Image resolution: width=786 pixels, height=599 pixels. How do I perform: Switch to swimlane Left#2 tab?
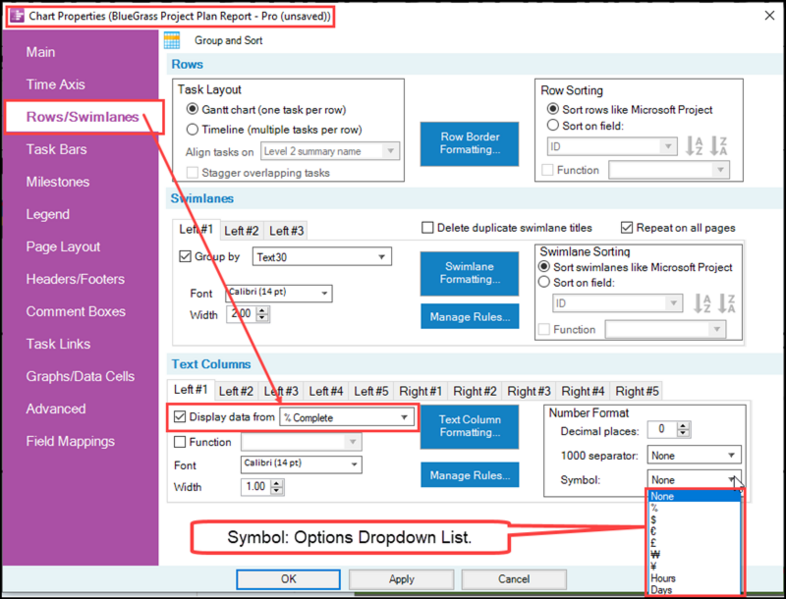[x=241, y=231]
